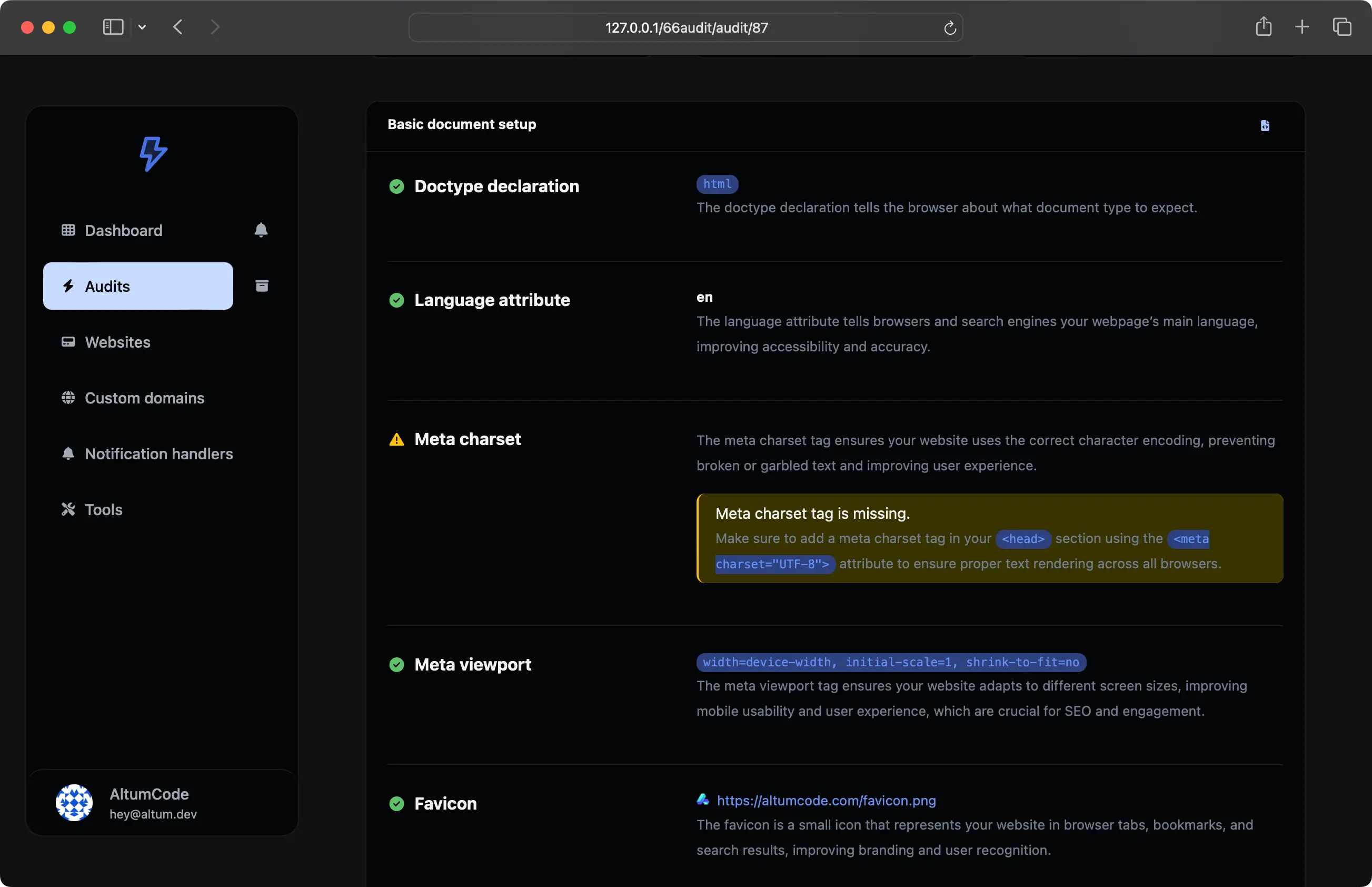Click the Safari sidebar toggle icon
The image size is (1372, 887).
(x=113, y=27)
